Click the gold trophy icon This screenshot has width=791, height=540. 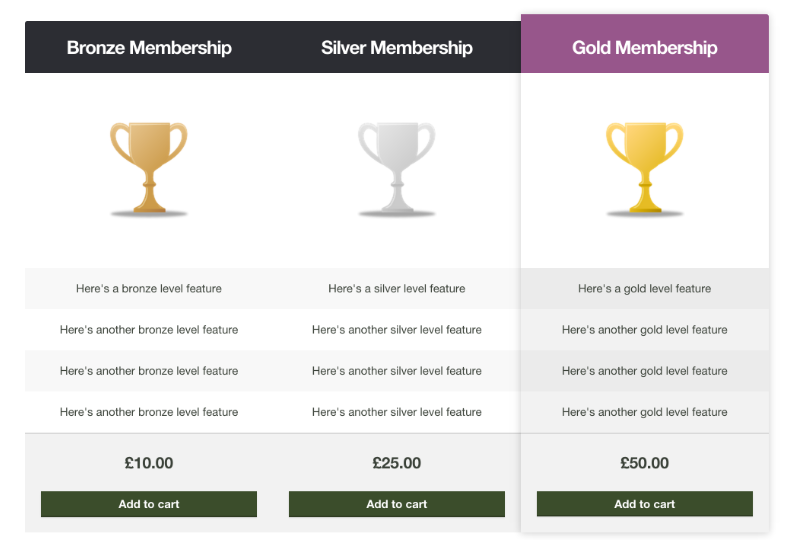pos(645,167)
